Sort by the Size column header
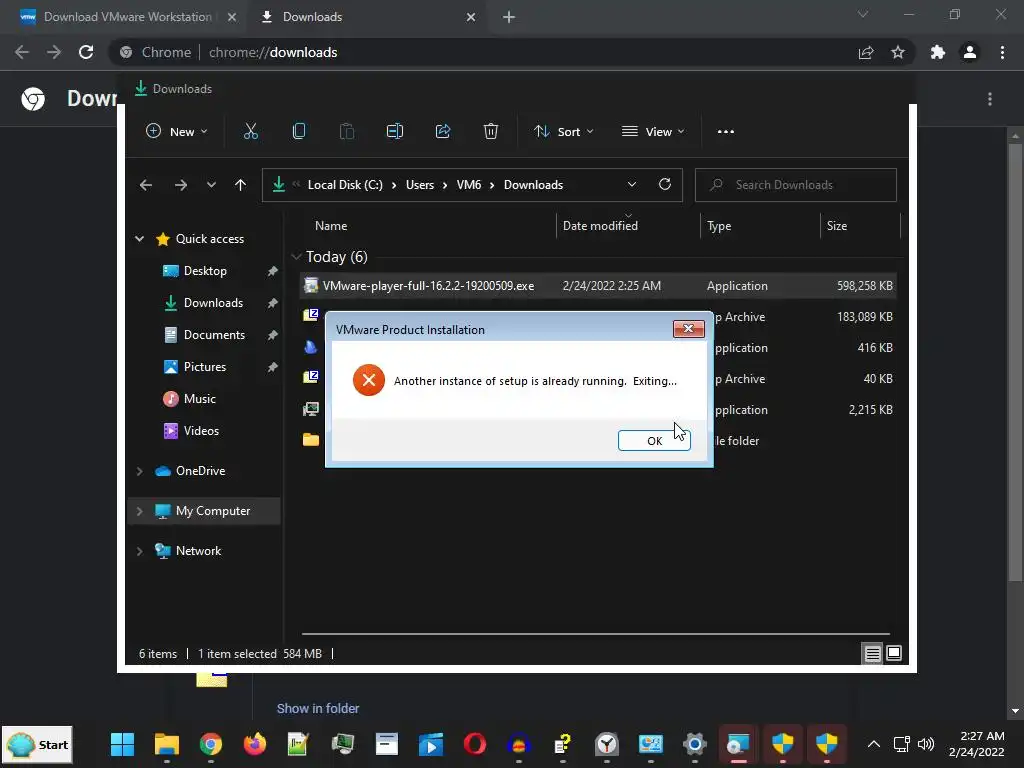 [837, 225]
